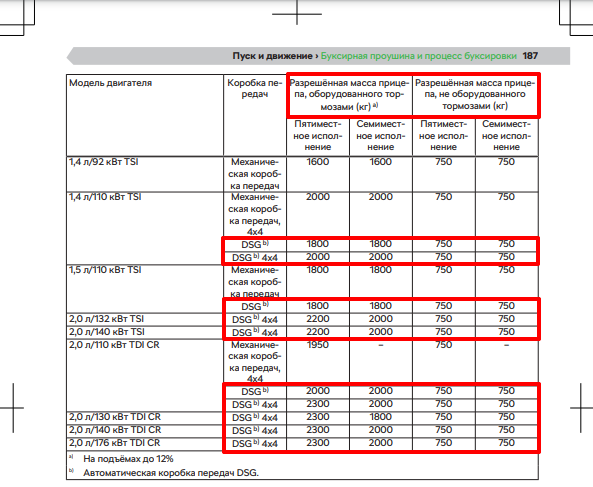Click 'Механическая коробка передач, 4x4' in the 1,4 л/110 кВт row
593x487 pixels.
(255, 214)
